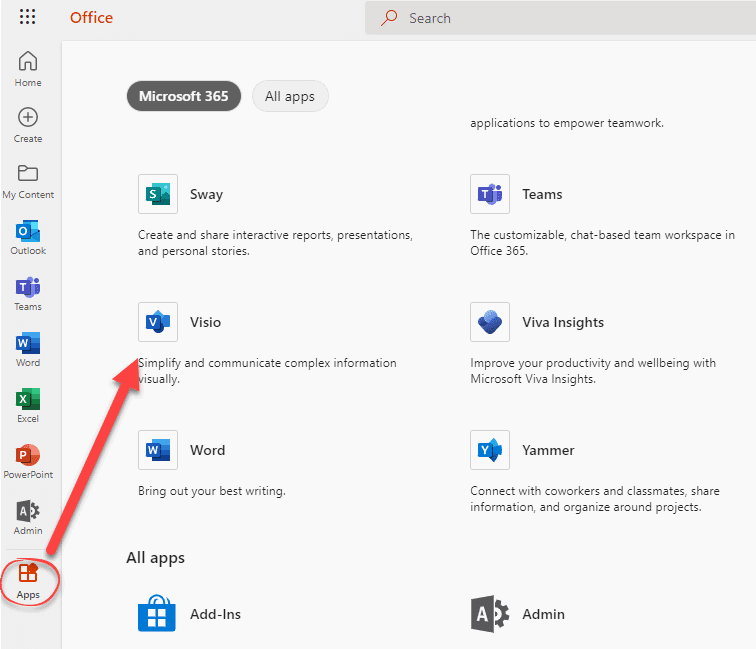Click Create in the left sidebar

28,125
